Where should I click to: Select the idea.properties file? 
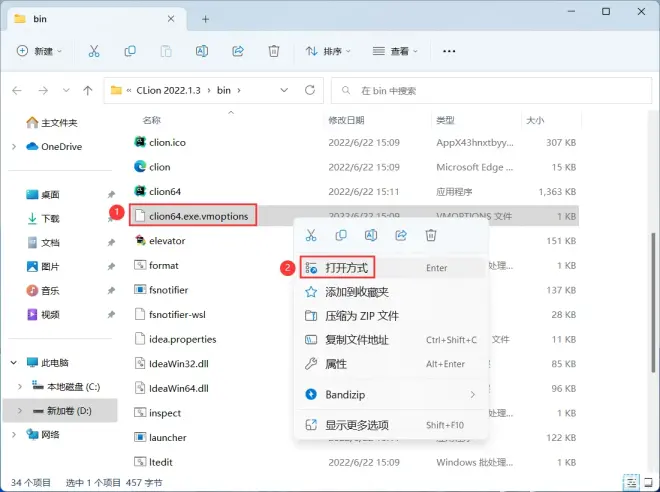click(183, 340)
